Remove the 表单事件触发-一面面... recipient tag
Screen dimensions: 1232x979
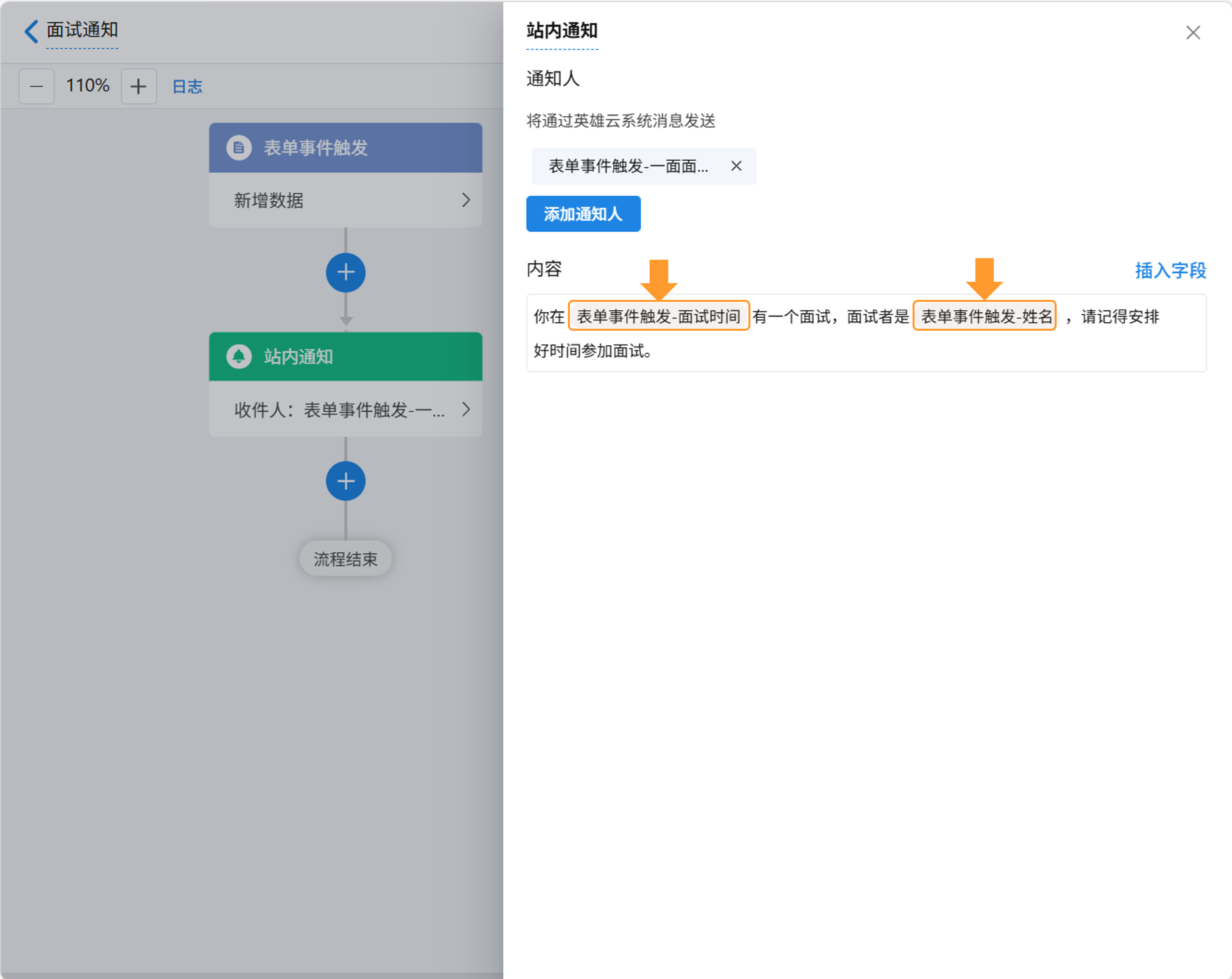(736, 166)
